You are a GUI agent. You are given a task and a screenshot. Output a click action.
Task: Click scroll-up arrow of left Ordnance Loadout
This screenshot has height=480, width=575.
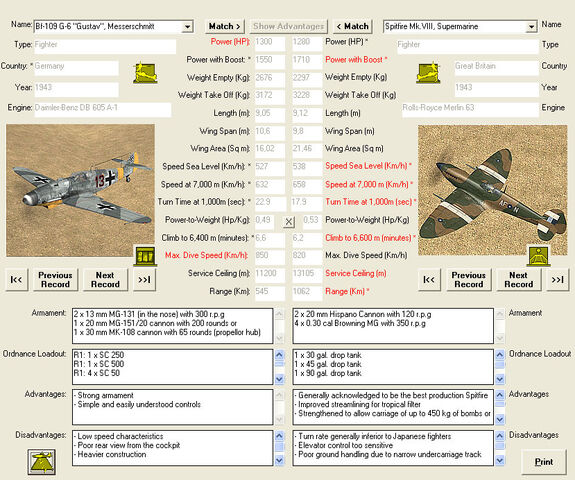(x=279, y=355)
